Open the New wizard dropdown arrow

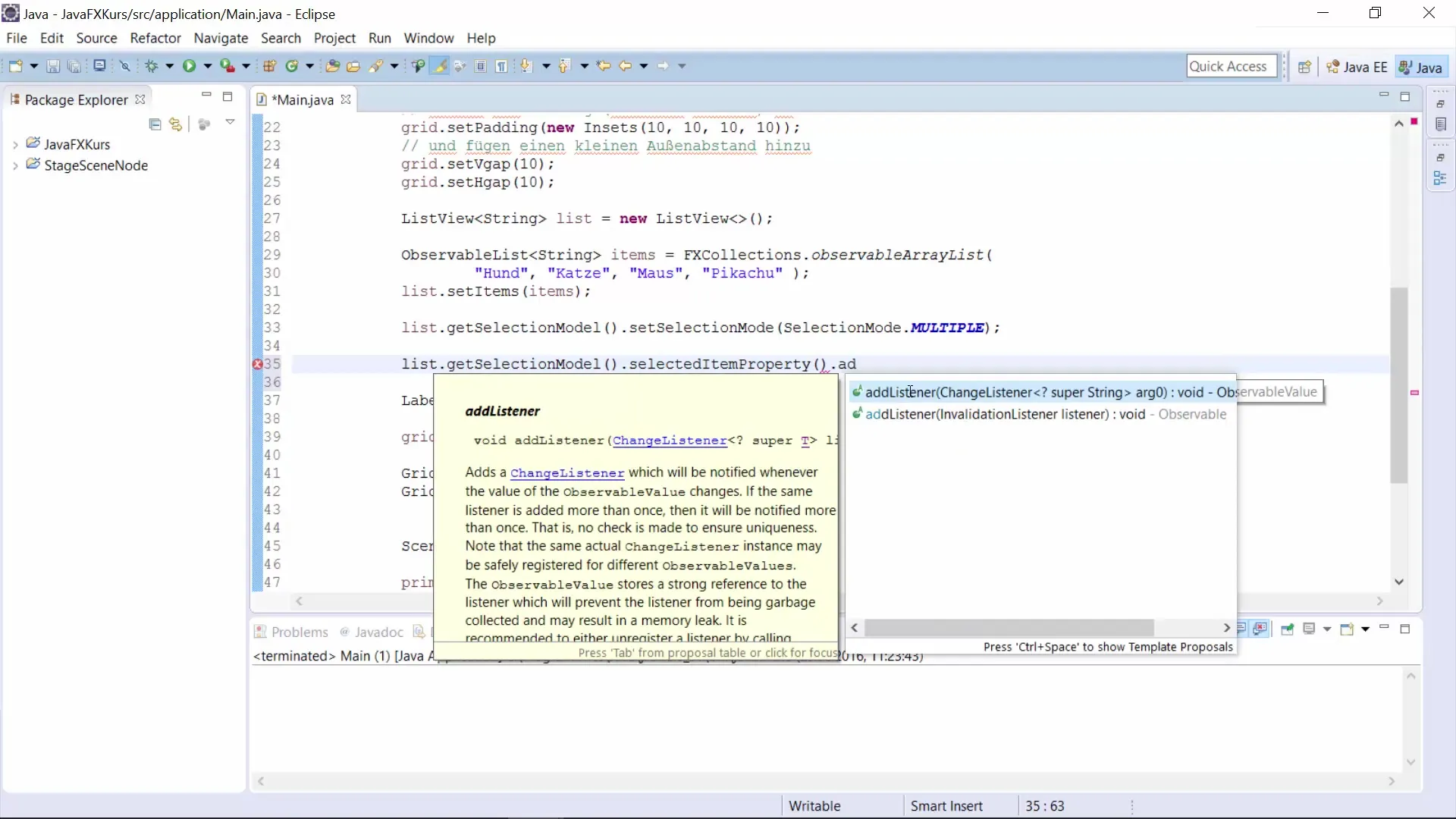(33, 66)
